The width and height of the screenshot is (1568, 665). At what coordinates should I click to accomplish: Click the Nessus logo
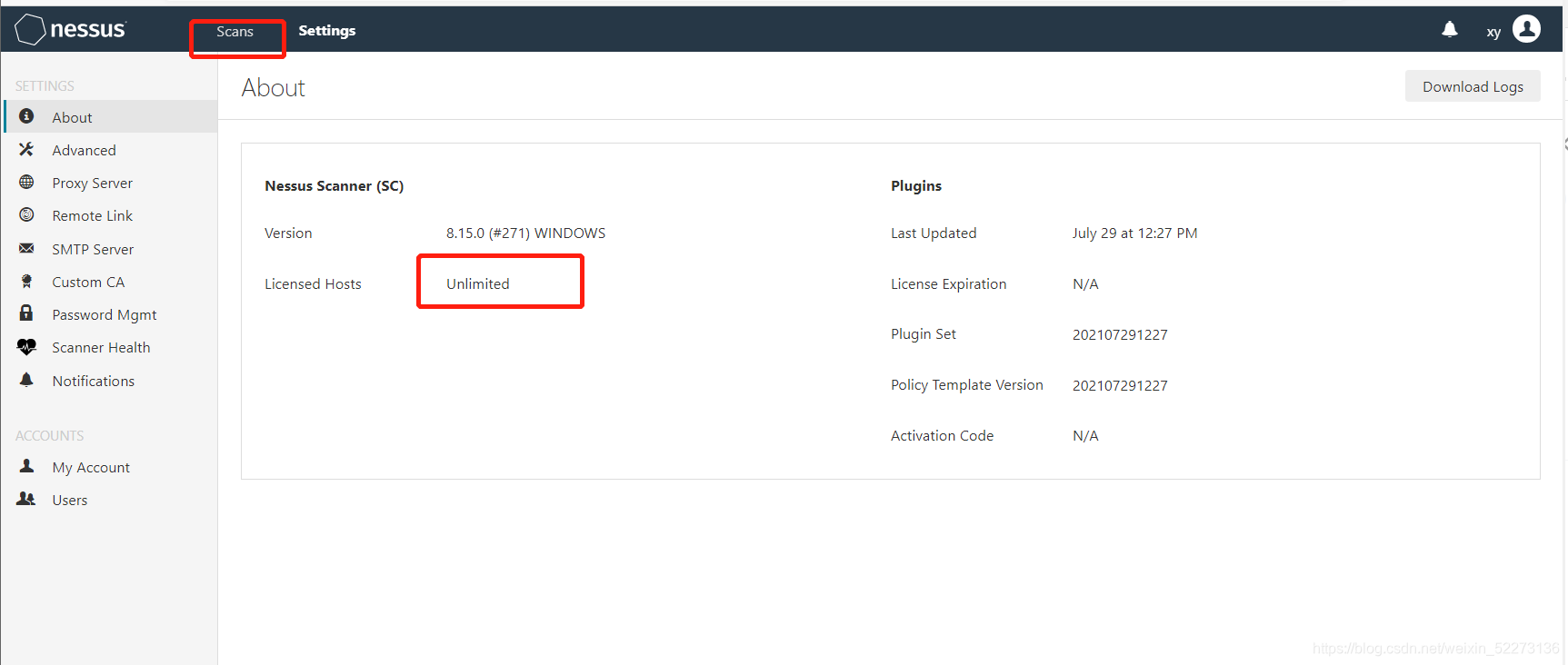71,29
